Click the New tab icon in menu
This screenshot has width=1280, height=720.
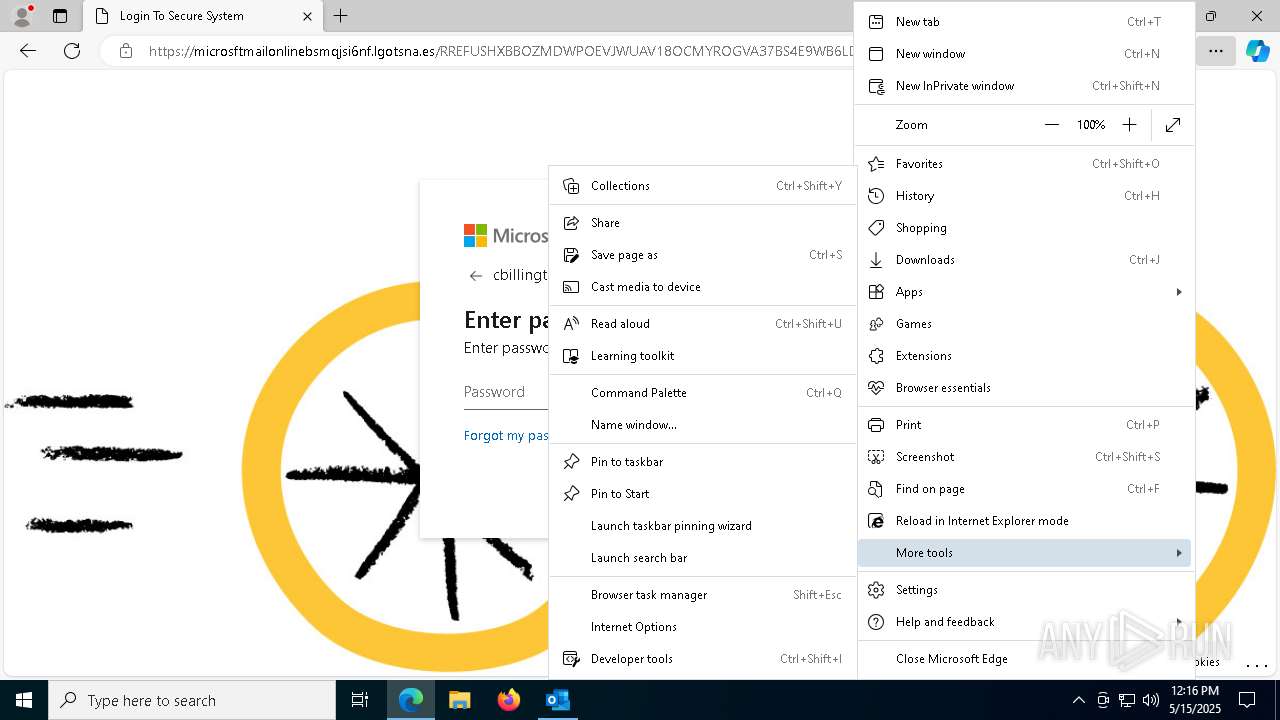876,22
